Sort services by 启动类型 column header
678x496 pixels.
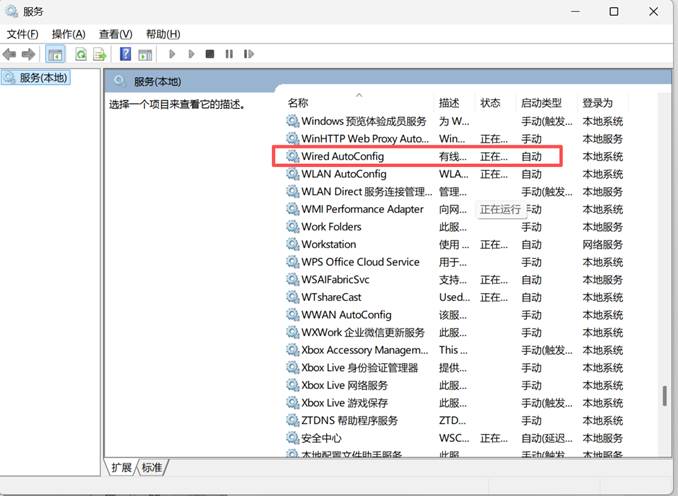[x=541, y=103]
